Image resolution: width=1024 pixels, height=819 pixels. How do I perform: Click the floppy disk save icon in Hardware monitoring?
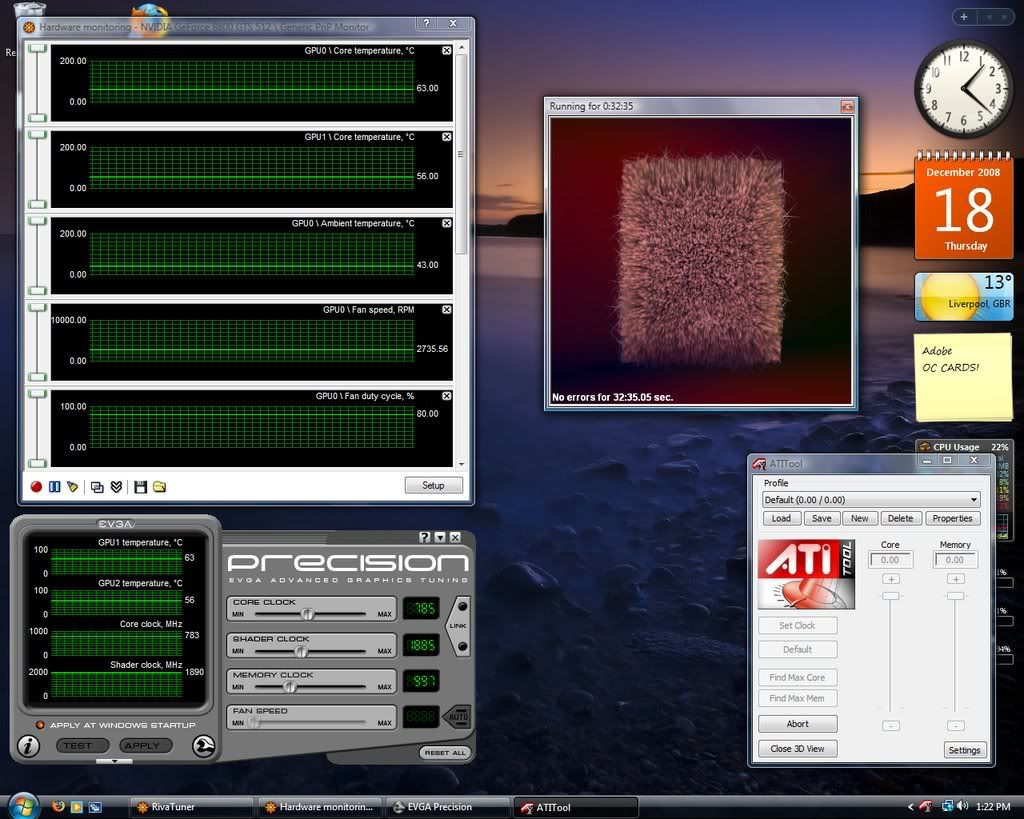click(141, 487)
